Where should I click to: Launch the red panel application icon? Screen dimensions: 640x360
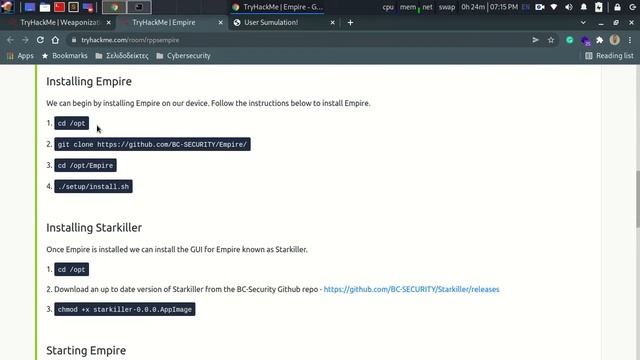tap(60, 7)
